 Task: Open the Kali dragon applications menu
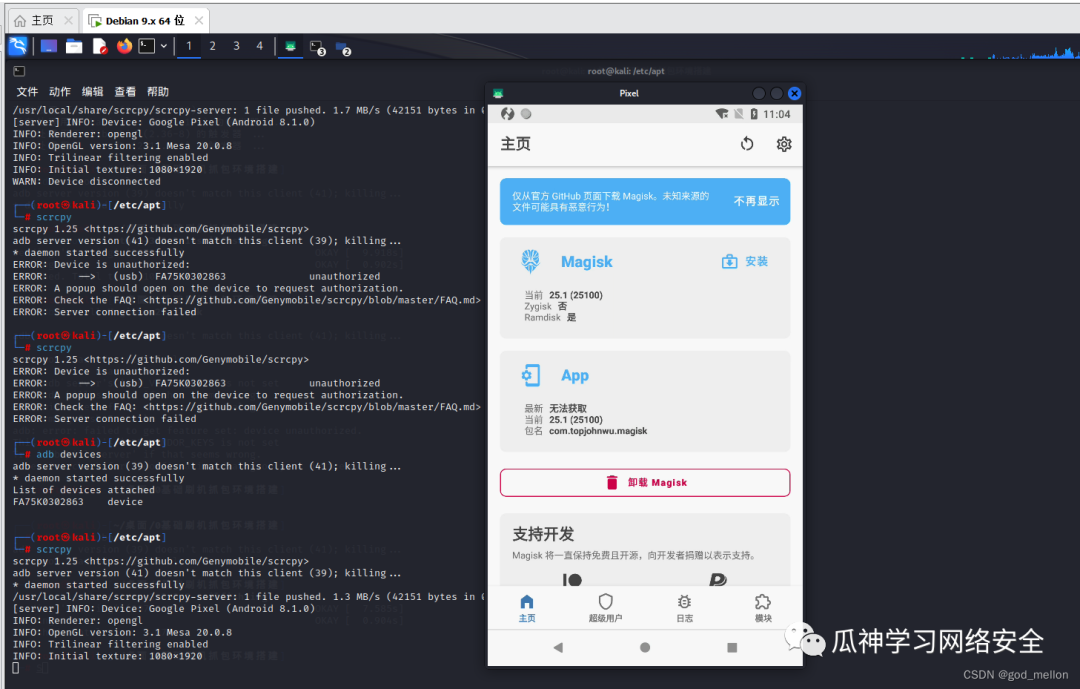click(18, 46)
